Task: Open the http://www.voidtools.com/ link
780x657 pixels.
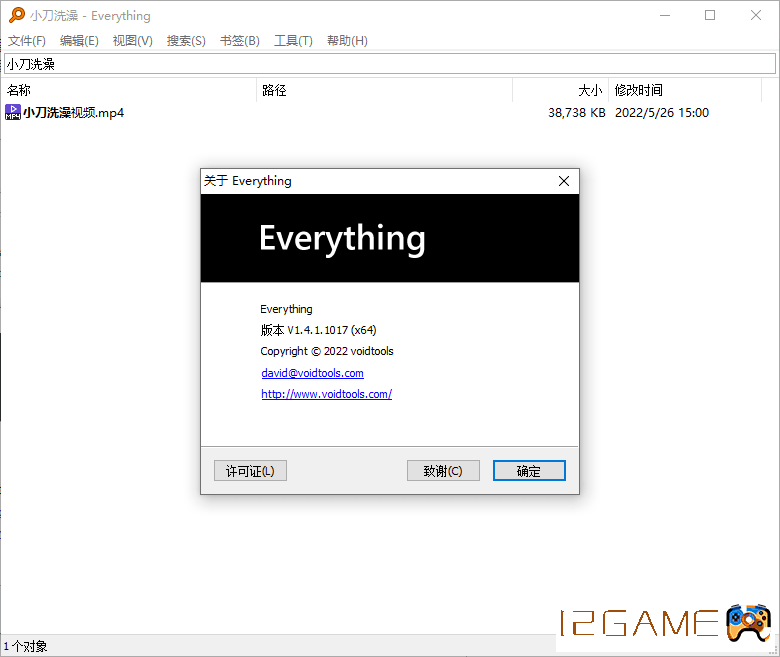Action: pyautogui.click(x=326, y=394)
